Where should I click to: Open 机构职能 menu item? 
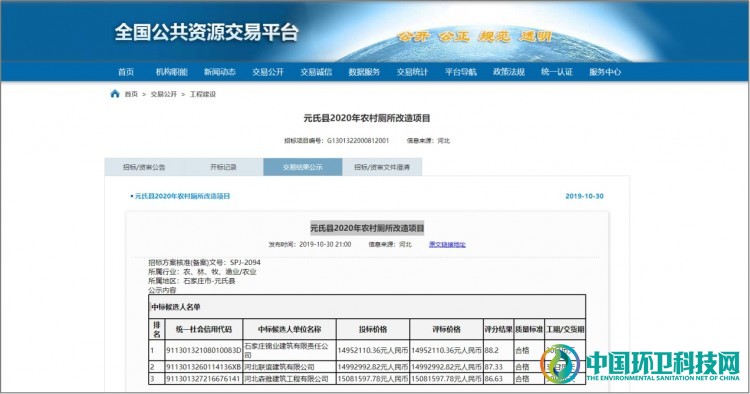172,72
